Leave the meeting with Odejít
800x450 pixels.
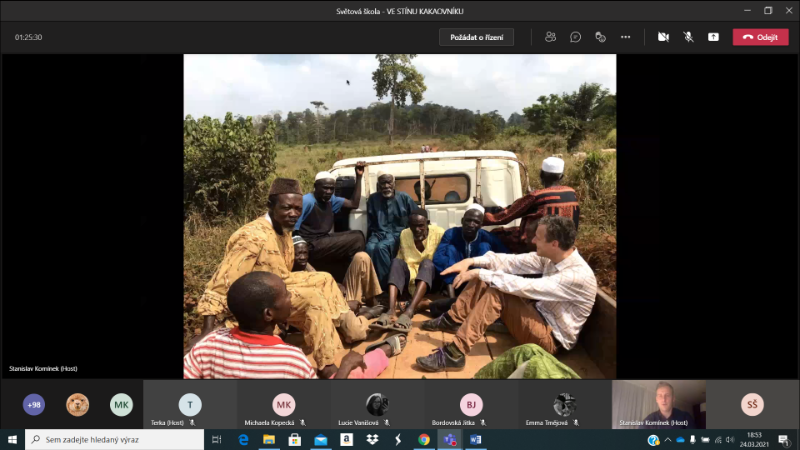coord(760,37)
